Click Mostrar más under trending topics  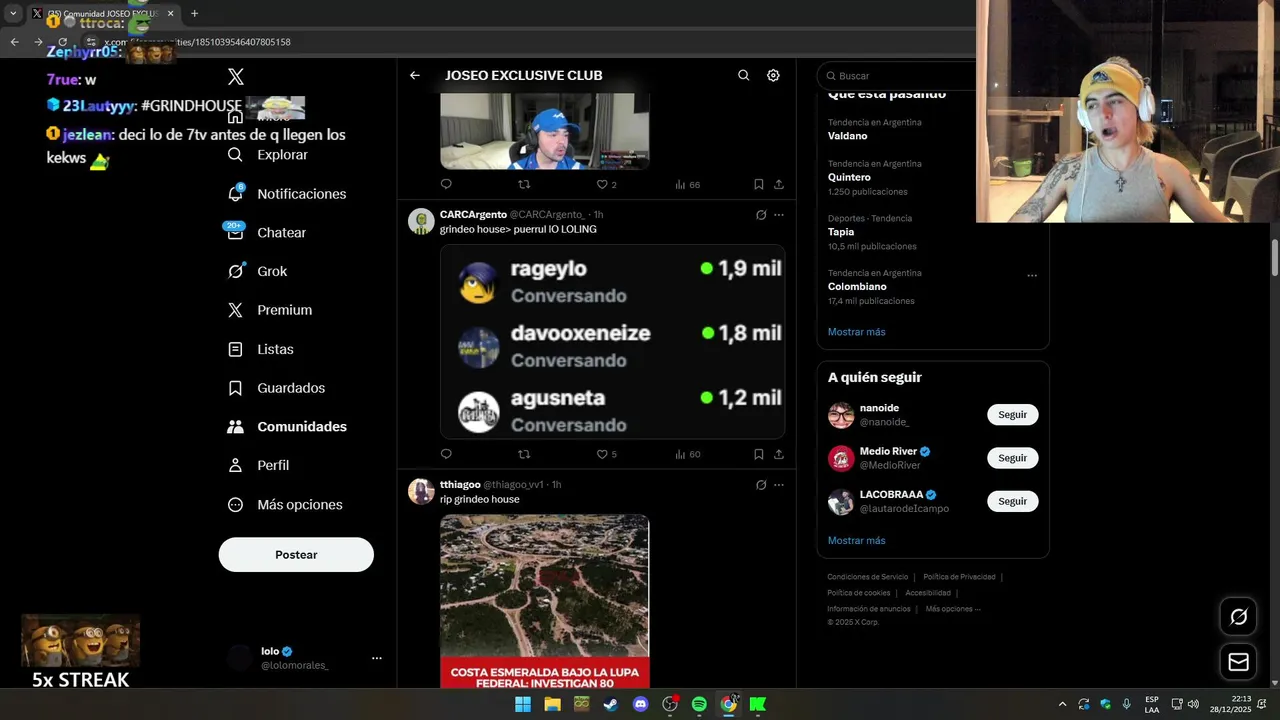856,332
